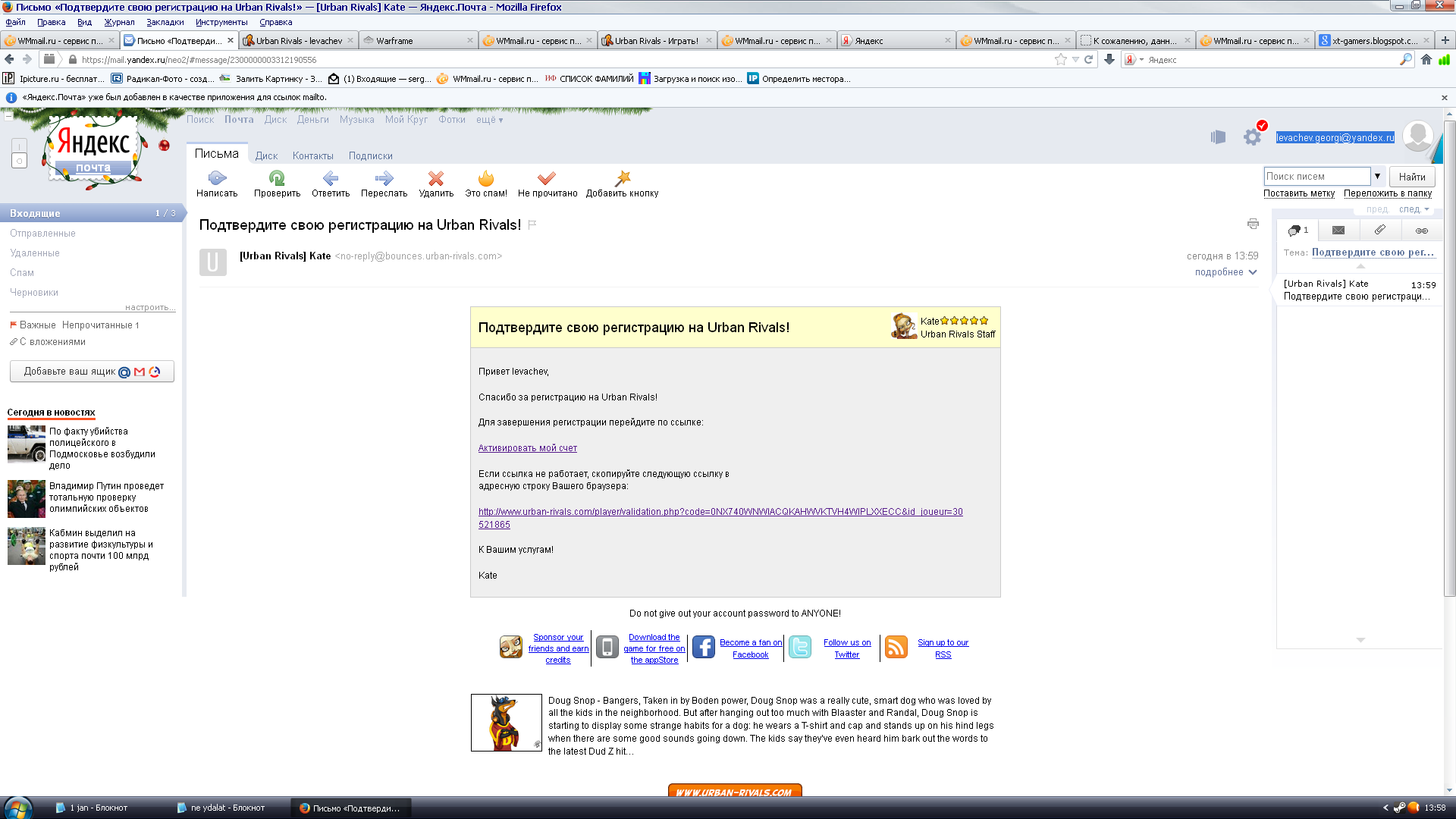1456x819 pixels.
Task: Click the Проверить check mail icon
Action: tap(277, 179)
